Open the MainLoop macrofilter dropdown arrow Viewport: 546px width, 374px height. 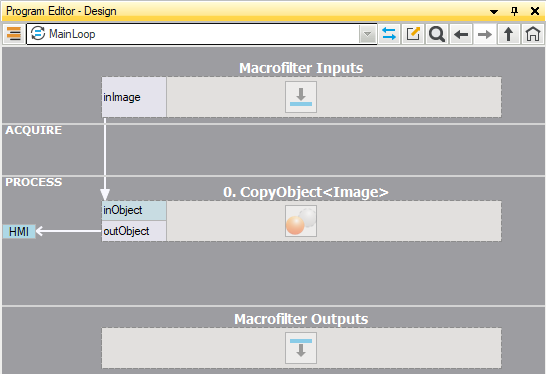(x=367, y=34)
